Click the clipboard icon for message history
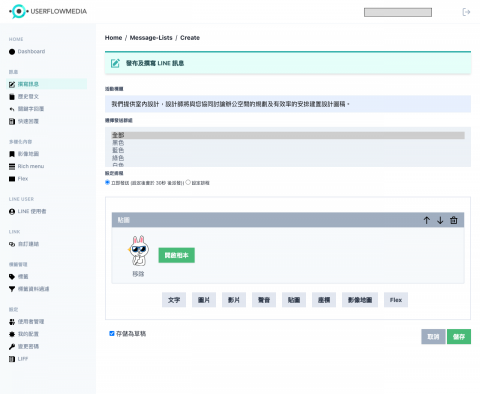The image size is (480, 394). point(12,97)
